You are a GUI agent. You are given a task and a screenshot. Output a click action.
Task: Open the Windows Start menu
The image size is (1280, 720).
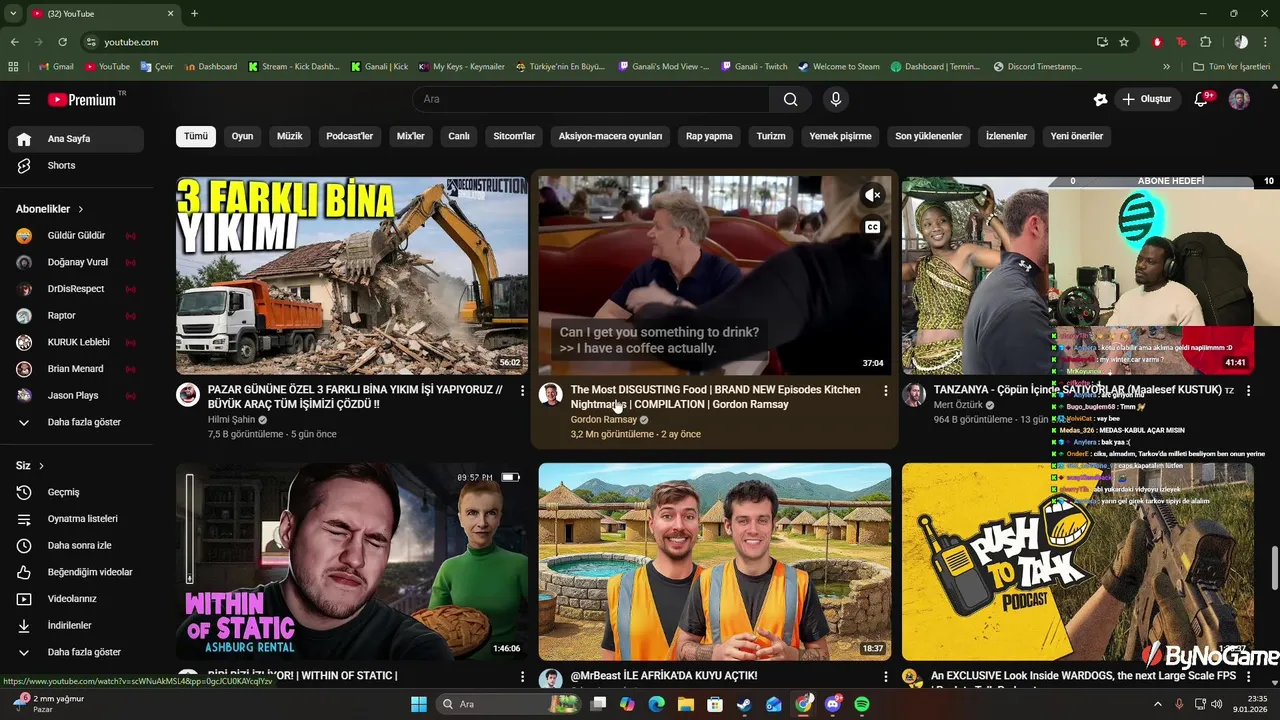(x=419, y=704)
